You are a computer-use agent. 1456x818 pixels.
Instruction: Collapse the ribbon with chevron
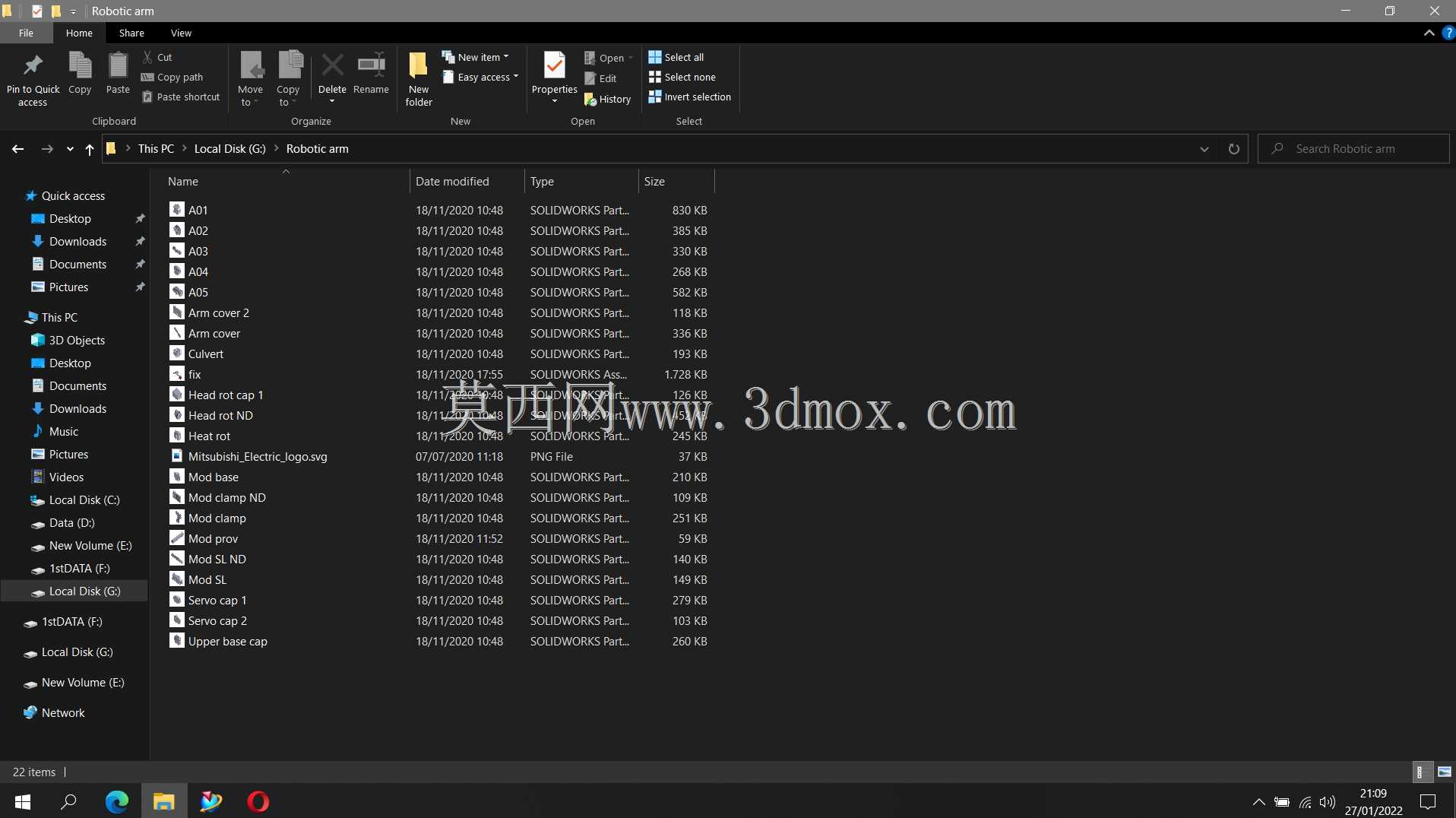point(1429,33)
